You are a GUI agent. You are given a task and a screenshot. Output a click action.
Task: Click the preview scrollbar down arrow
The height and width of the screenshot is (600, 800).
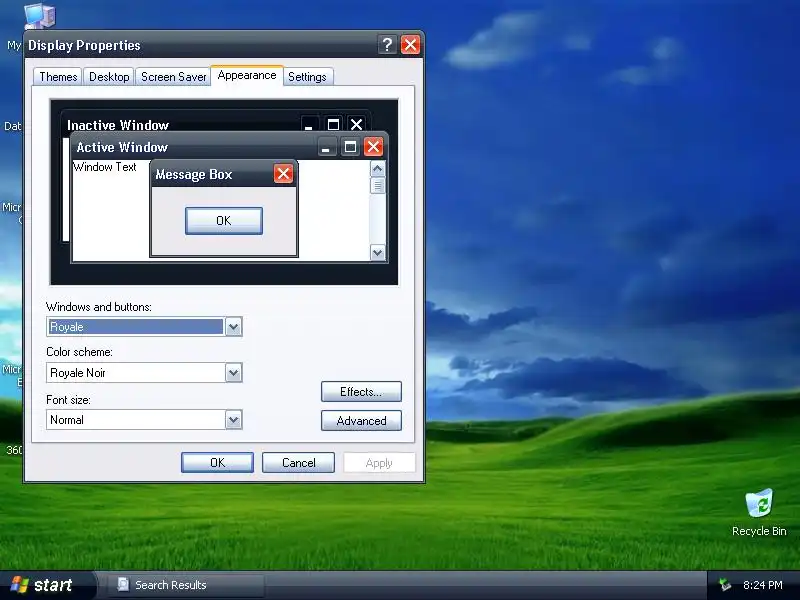click(378, 253)
